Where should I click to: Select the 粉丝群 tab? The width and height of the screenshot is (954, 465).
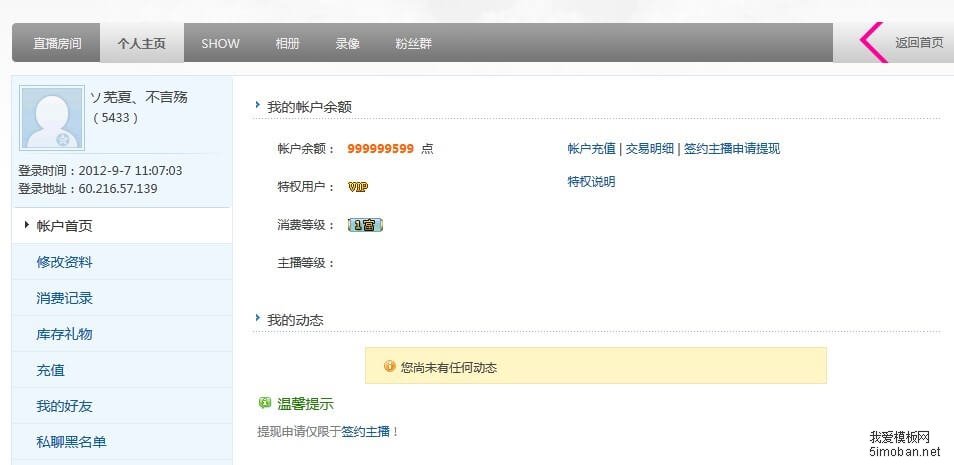(x=413, y=44)
